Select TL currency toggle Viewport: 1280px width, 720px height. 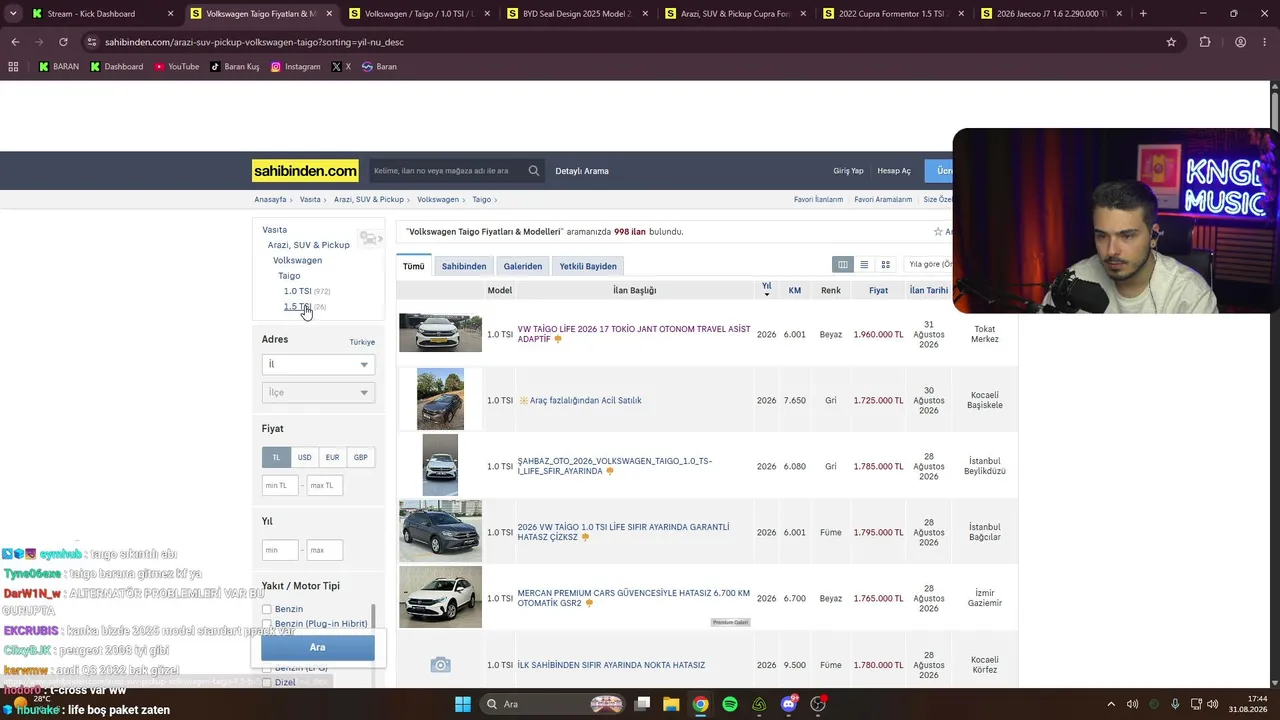pos(276,457)
